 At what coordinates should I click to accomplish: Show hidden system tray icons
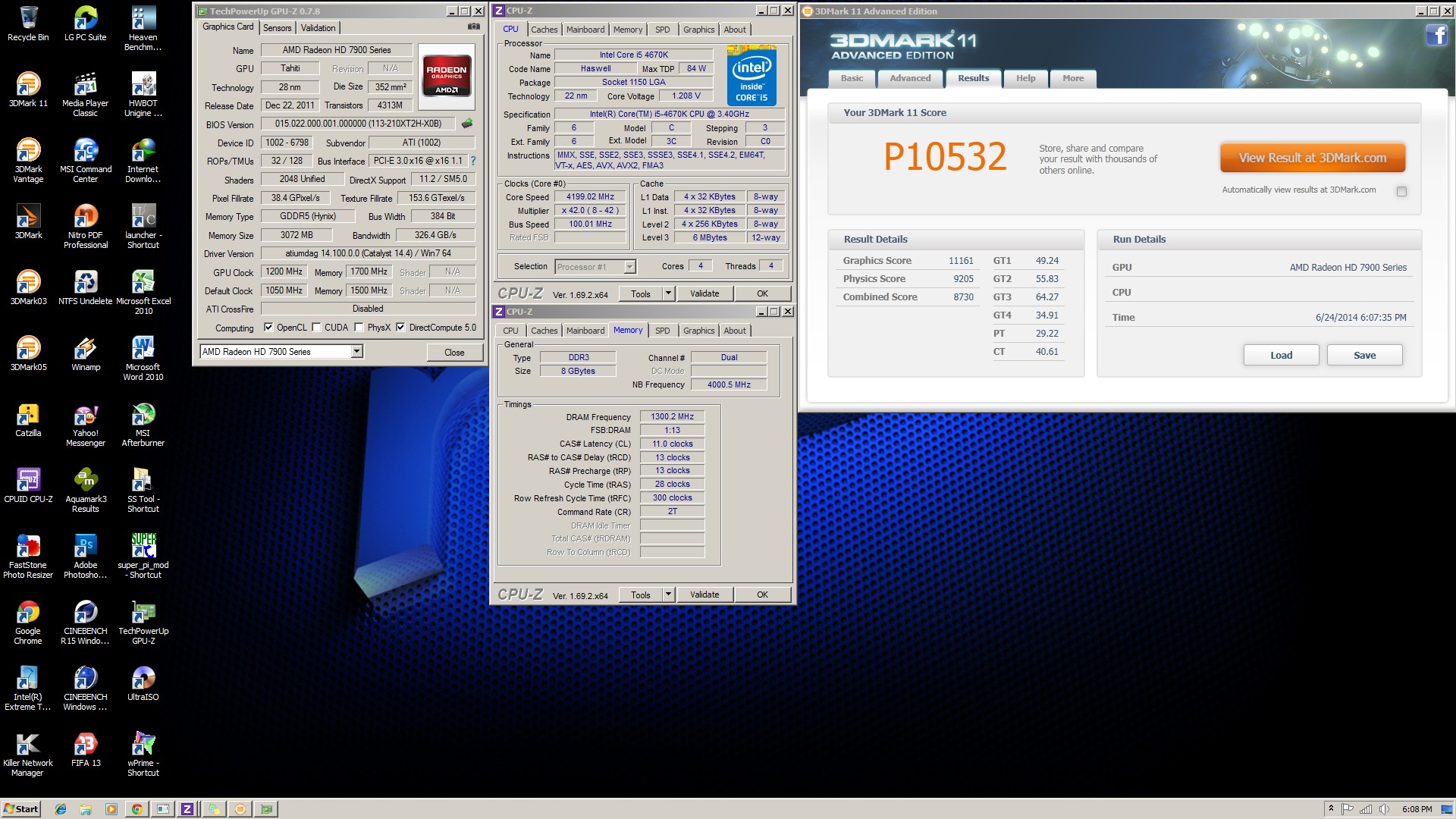pos(1331,809)
